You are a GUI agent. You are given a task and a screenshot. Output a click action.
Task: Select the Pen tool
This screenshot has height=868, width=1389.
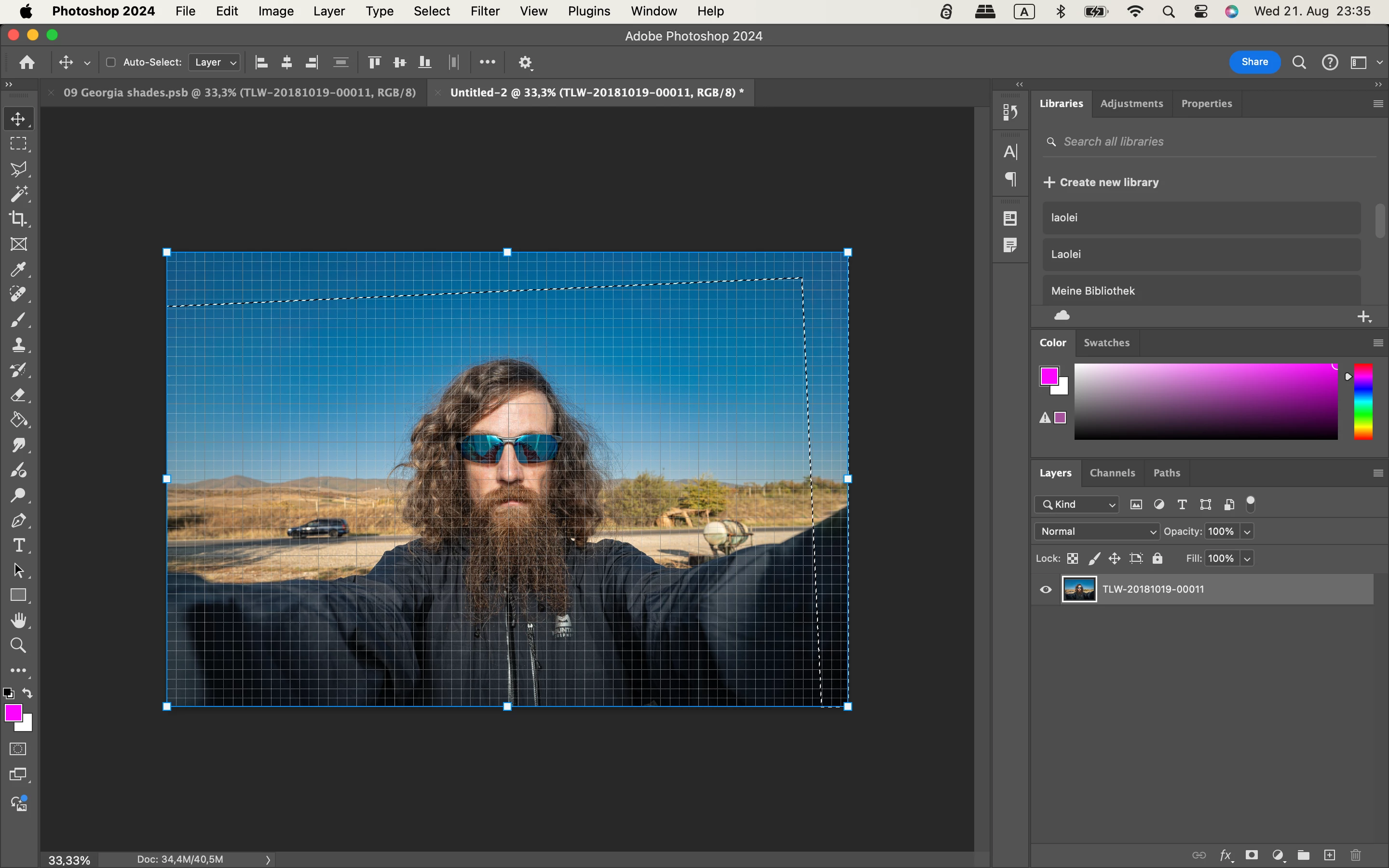pos(18,520)
